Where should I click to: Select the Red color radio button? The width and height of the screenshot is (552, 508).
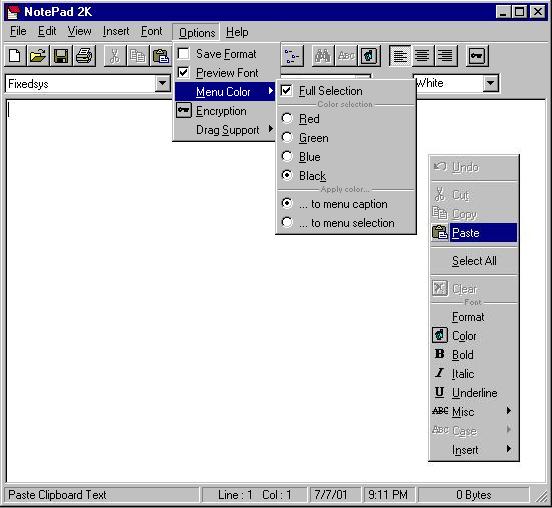(x=287, y=118)
